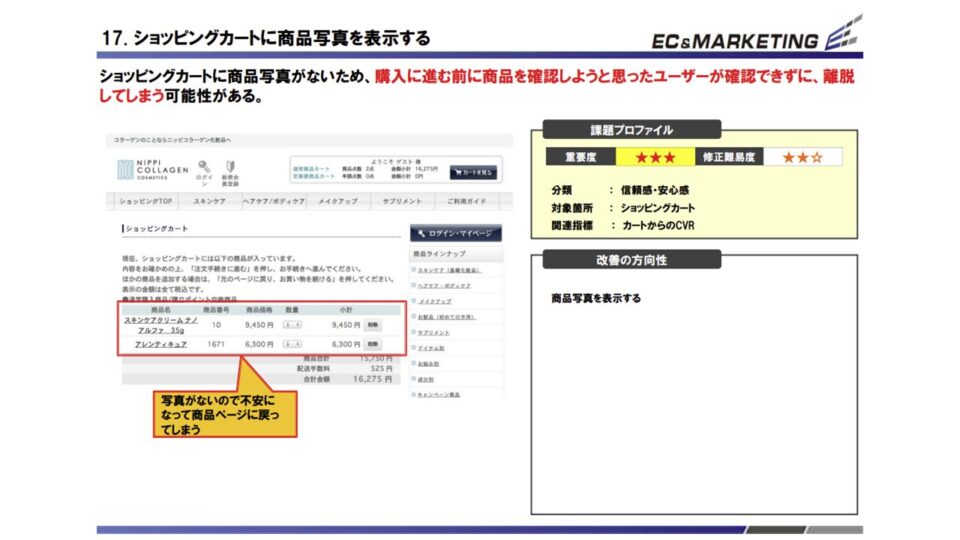
Task: Open the スキンケア navigation tab
Action: tap(209, 201)
